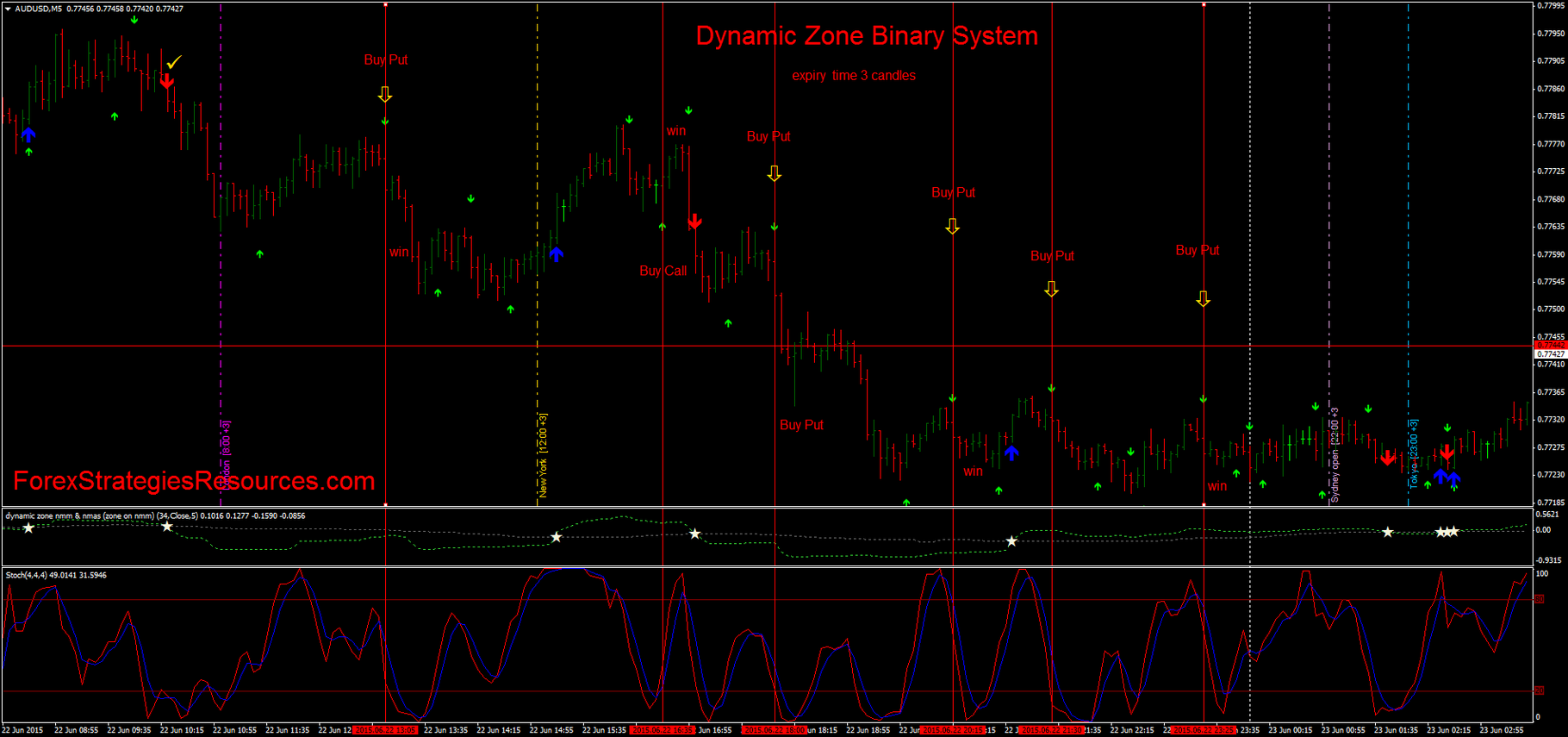The width and height of the screenshot is (1568, 737).
Task: Click the -0.9315 scale value of the dynamic zone panel
Action: [x=1549, y=560]
